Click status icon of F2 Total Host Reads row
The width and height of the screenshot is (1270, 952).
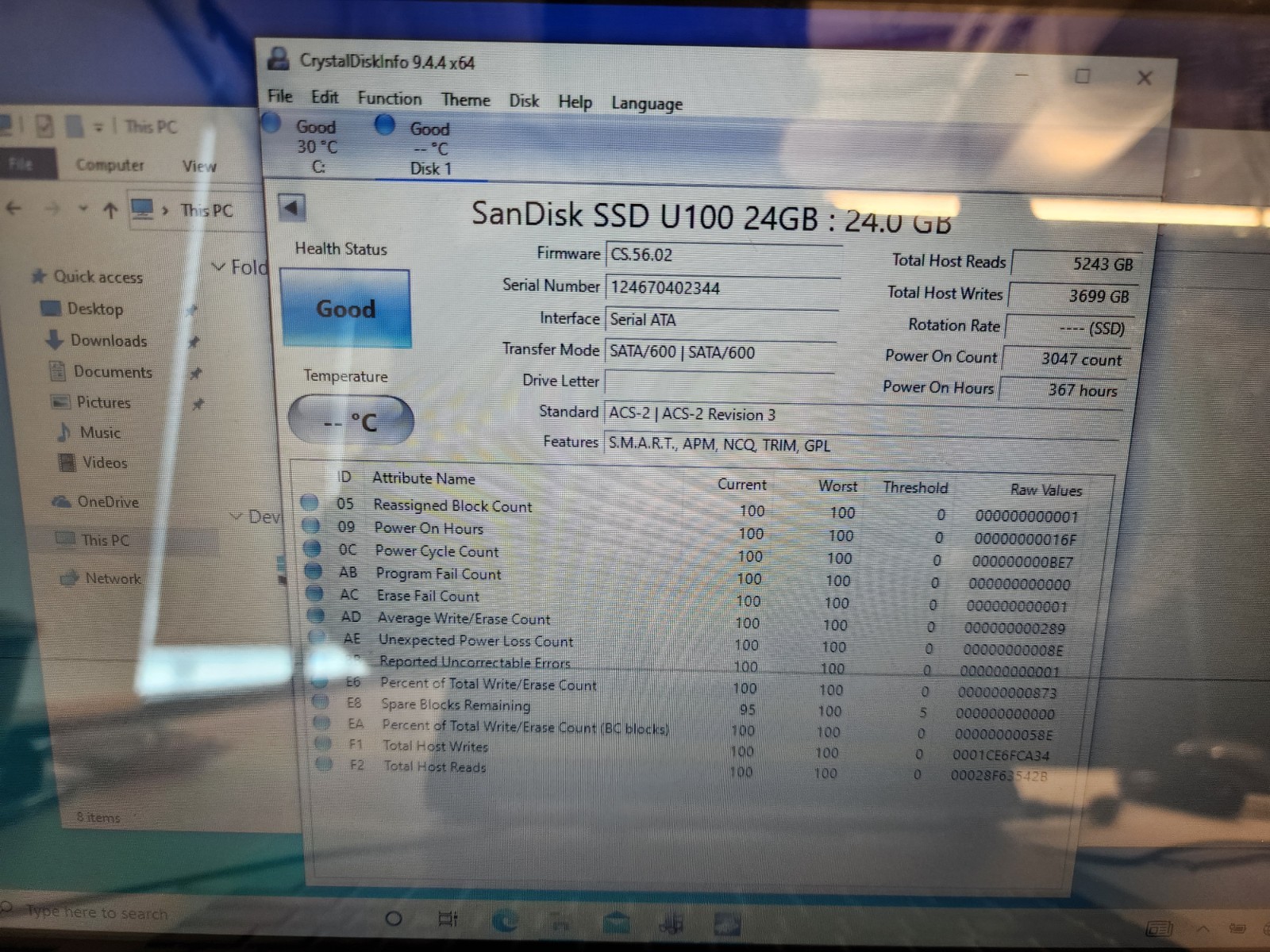click(x=324, y=764)
